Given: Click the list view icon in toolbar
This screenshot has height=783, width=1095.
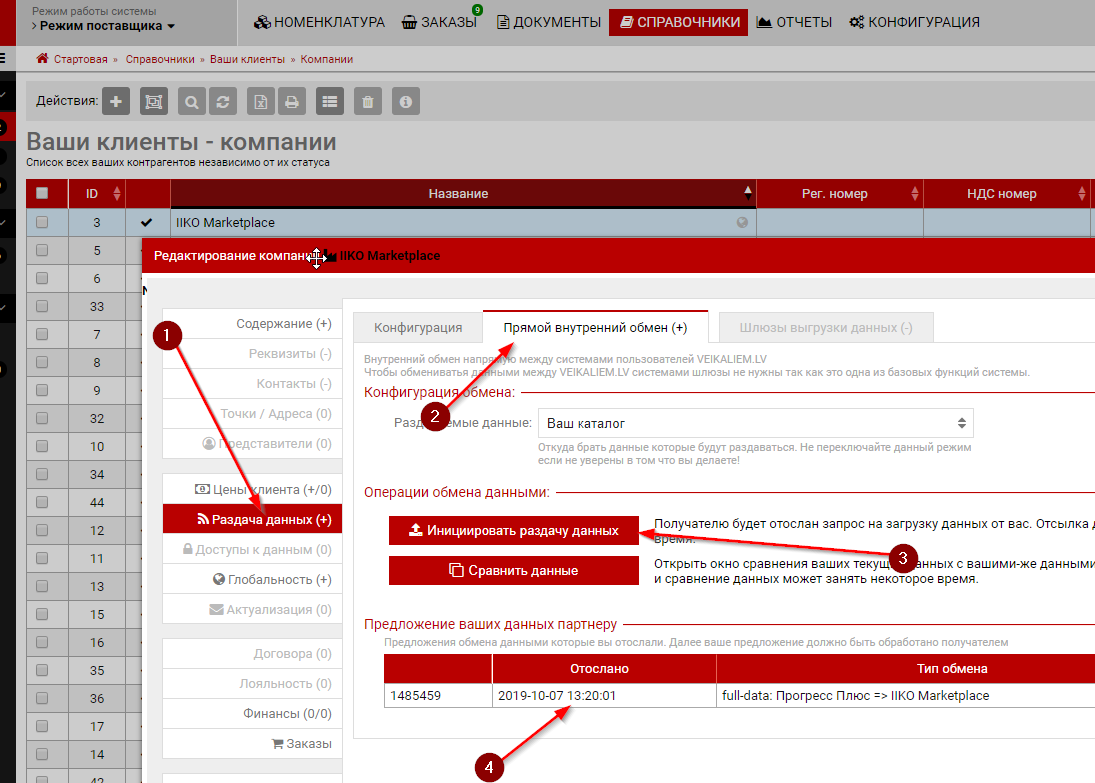Looking at the screenshot, I should click(x=330, y=101).
